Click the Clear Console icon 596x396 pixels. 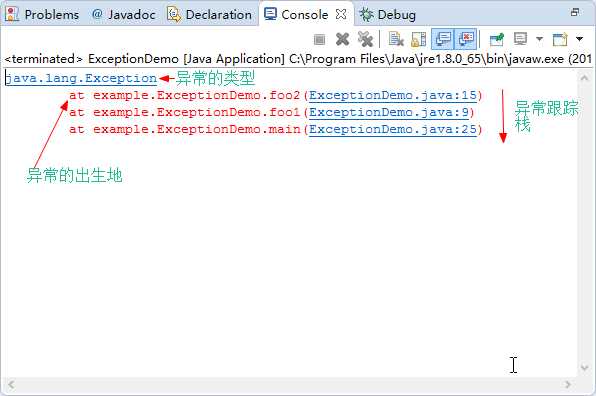[396, 39]
